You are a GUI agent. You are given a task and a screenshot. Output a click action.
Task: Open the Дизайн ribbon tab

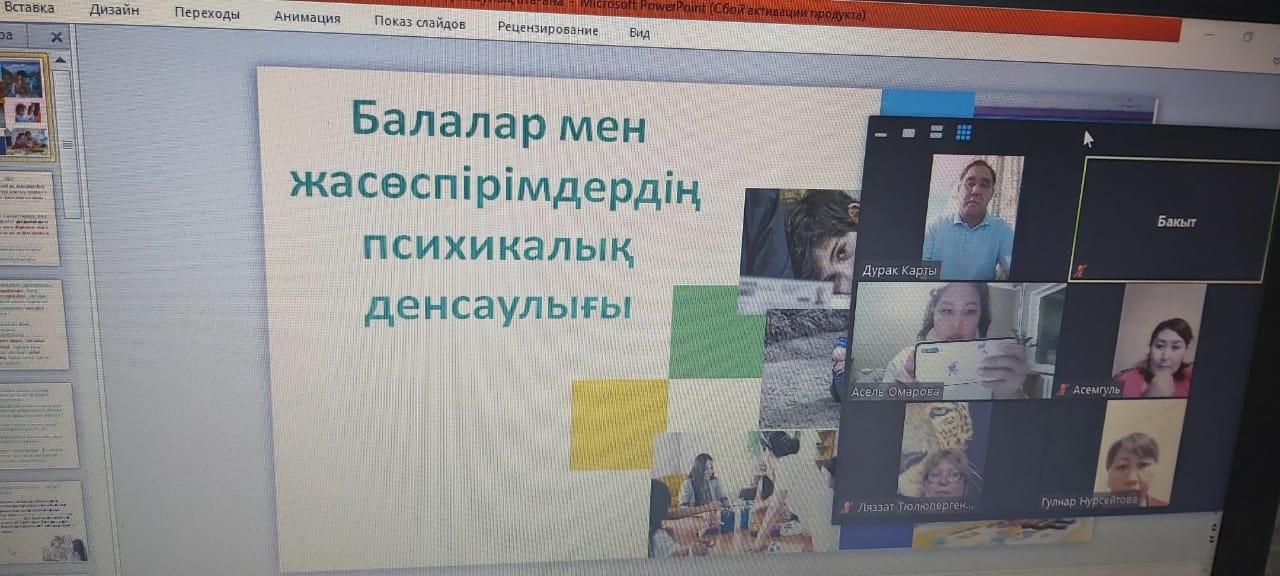point(114,11)
